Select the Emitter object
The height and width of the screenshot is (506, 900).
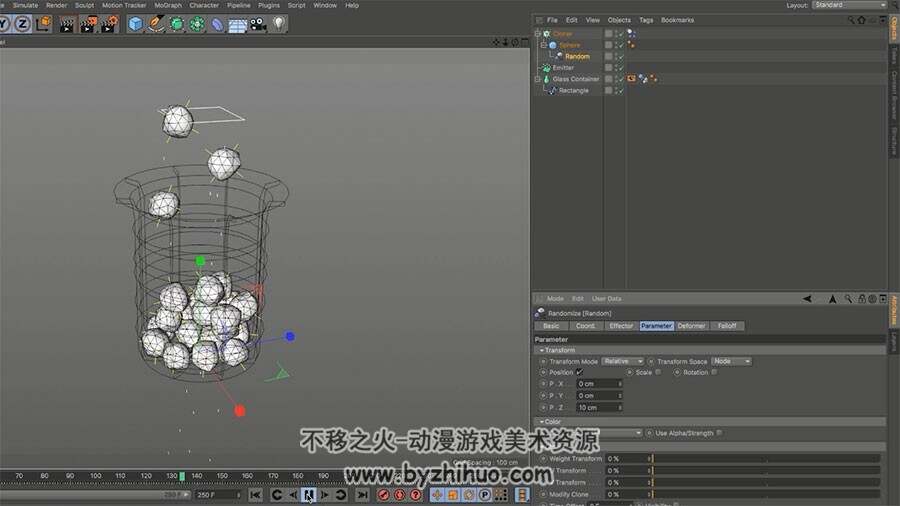563,68
